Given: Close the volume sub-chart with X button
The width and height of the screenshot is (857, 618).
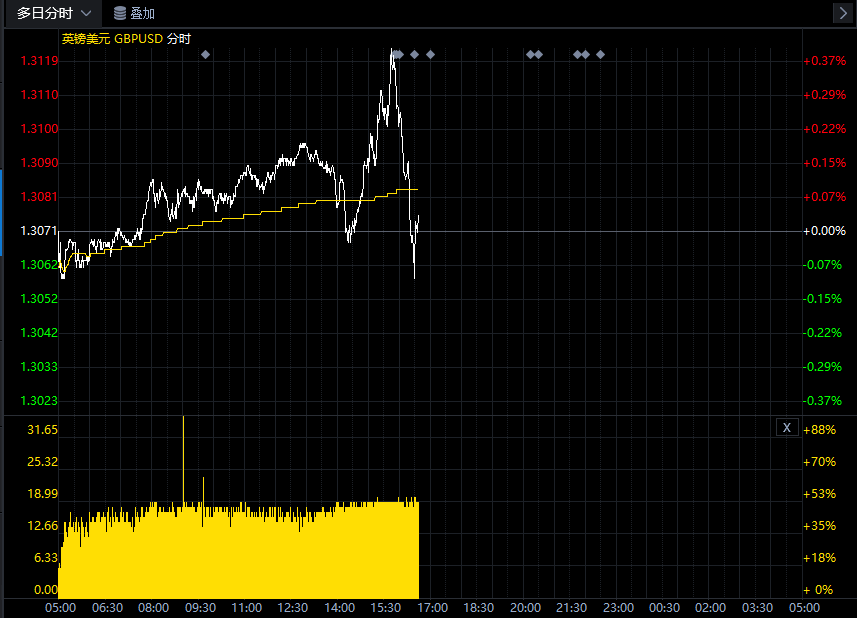Looking at the screenshot, I should (x=787, y=428).
